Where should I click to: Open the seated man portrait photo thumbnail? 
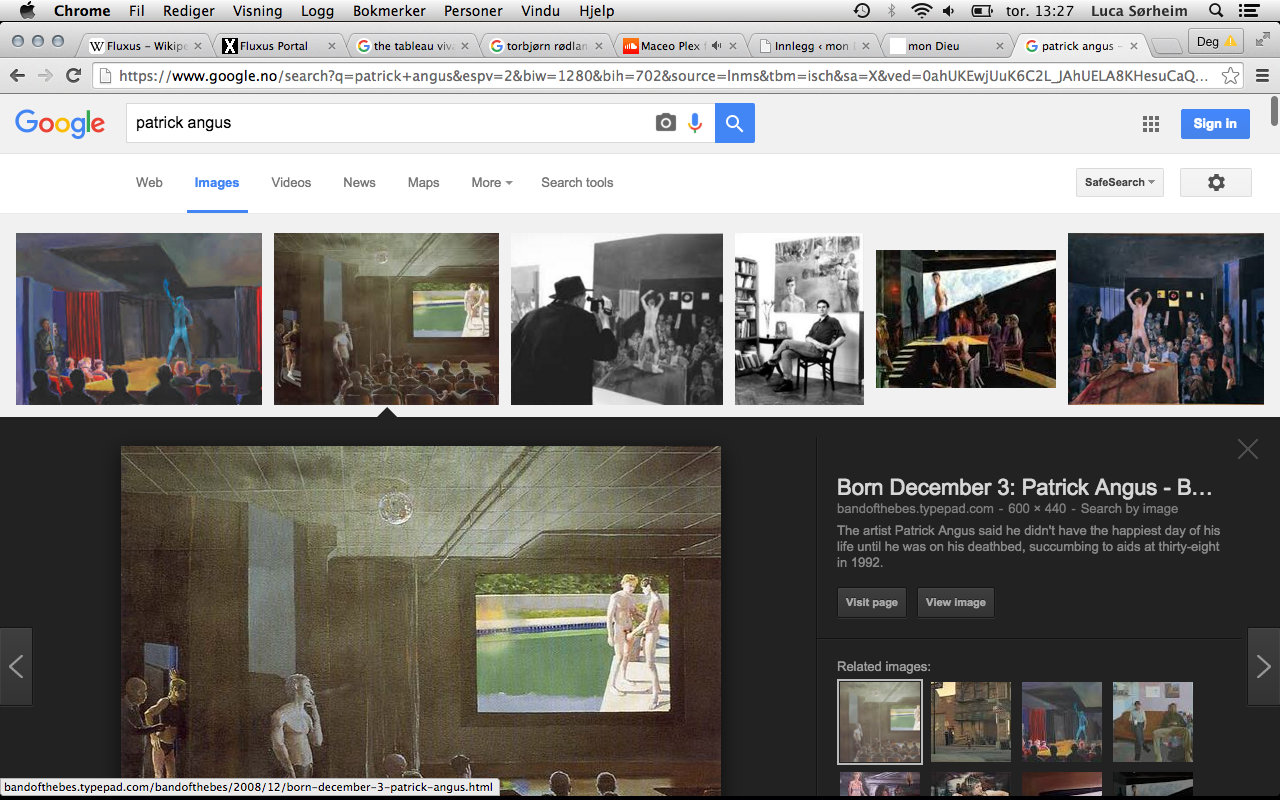799,319
